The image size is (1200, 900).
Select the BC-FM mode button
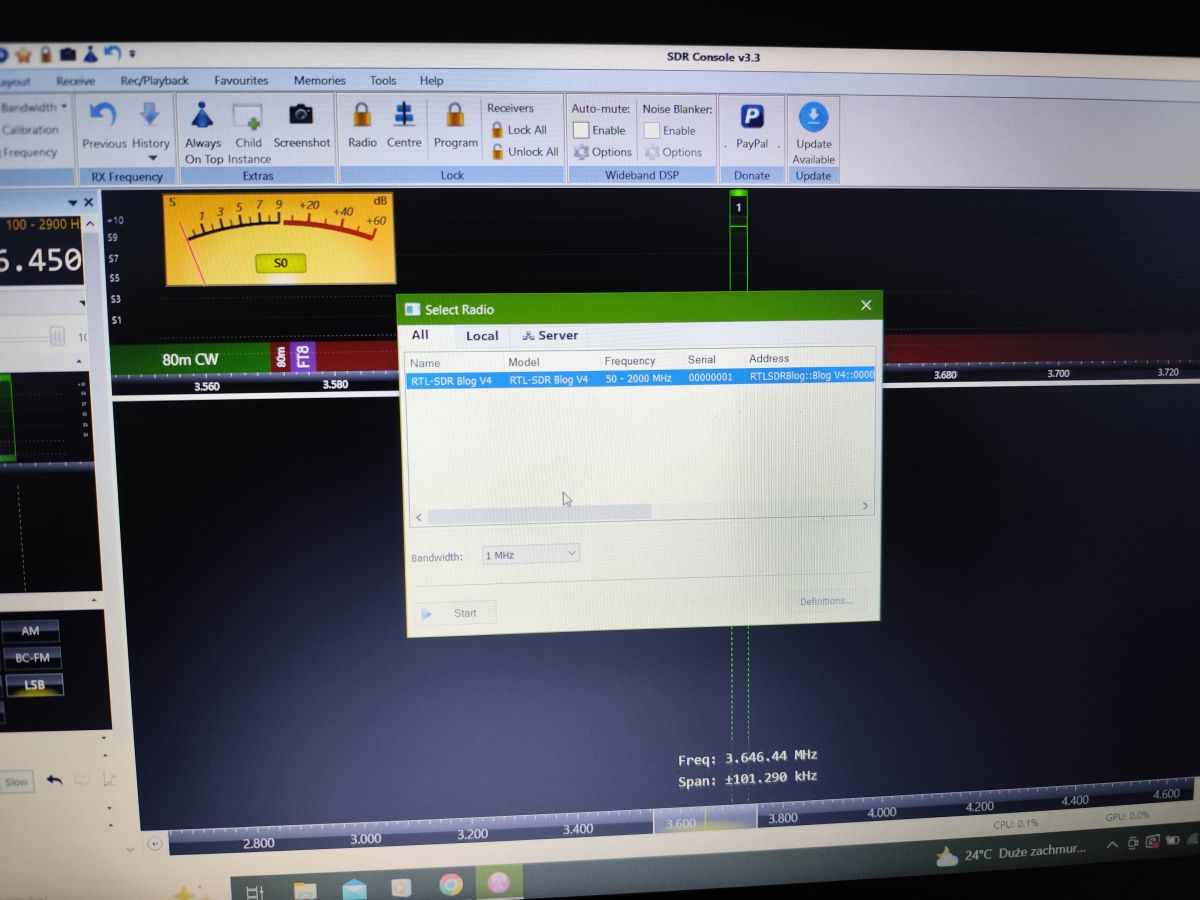(32, 657)
